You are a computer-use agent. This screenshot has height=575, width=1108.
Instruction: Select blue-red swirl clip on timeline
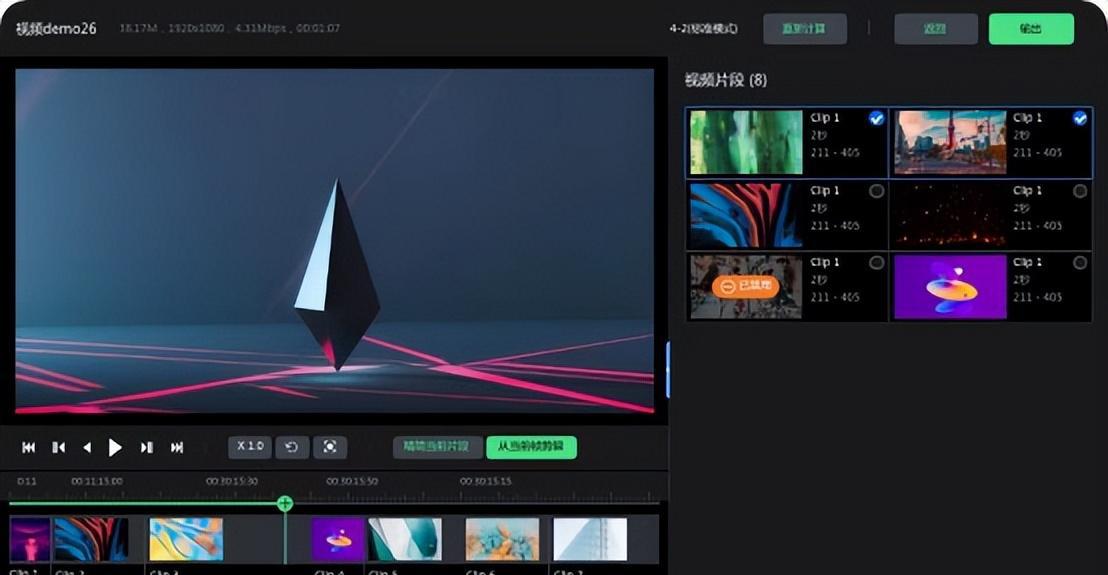91,539
